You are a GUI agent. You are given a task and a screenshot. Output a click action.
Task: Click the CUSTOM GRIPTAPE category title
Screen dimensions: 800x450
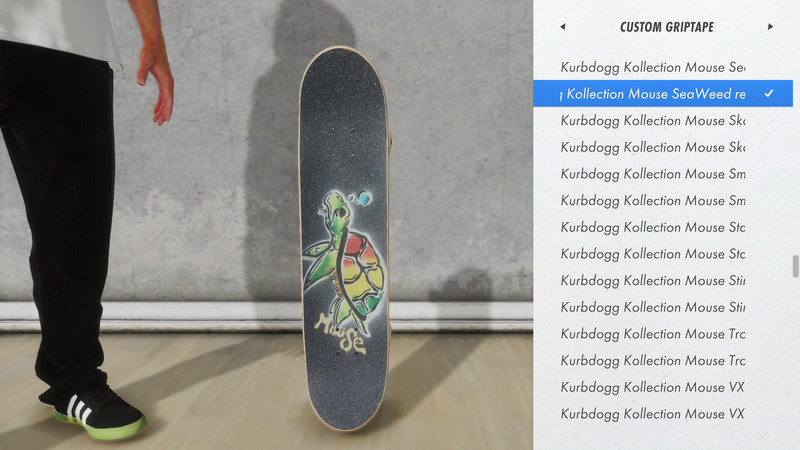(x=666, y=27)
